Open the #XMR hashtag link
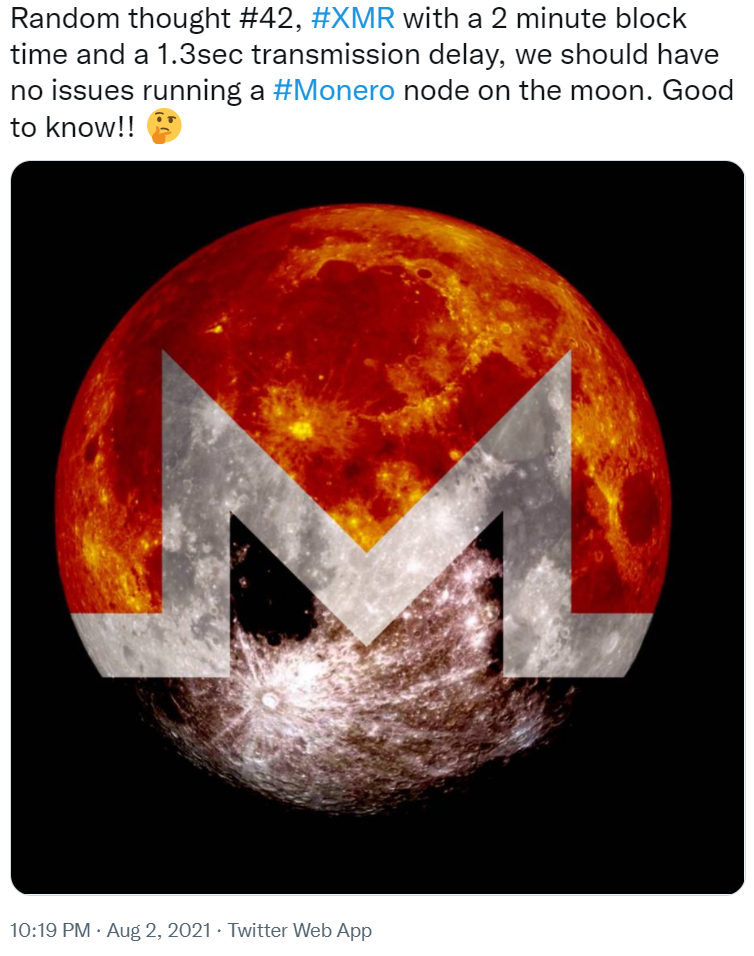This screenshot has width=754, height=956. click(x=353, y=19)
